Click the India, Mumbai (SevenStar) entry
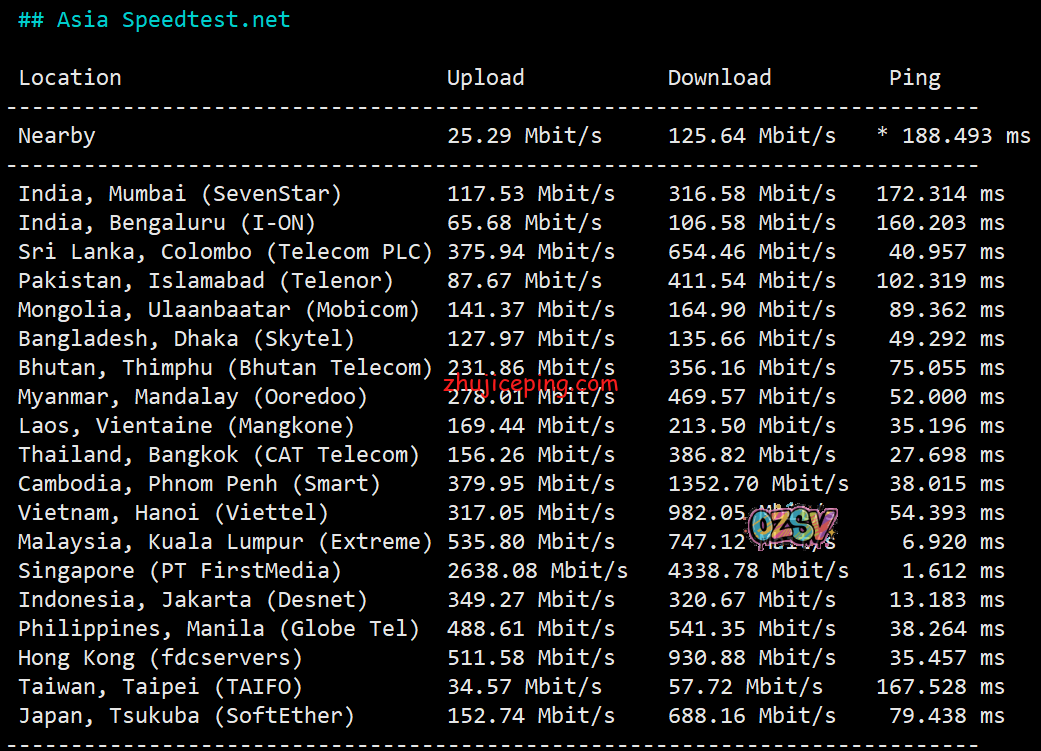The image size is (1041, 751). click(180, 194)
